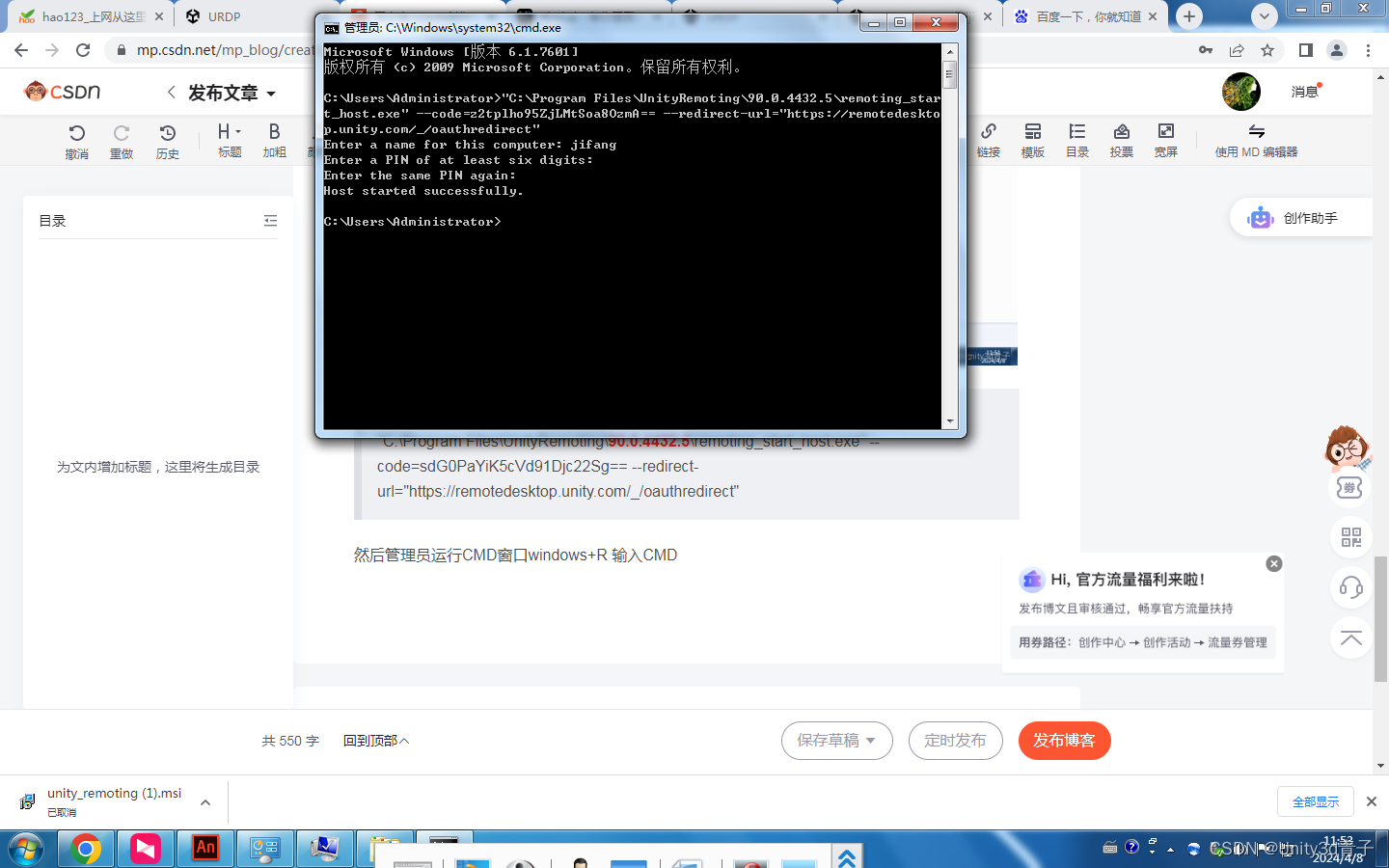Click the Chrome taskbar icon
The width and height of the screenshot is (1389, 868).
point(86,849)
